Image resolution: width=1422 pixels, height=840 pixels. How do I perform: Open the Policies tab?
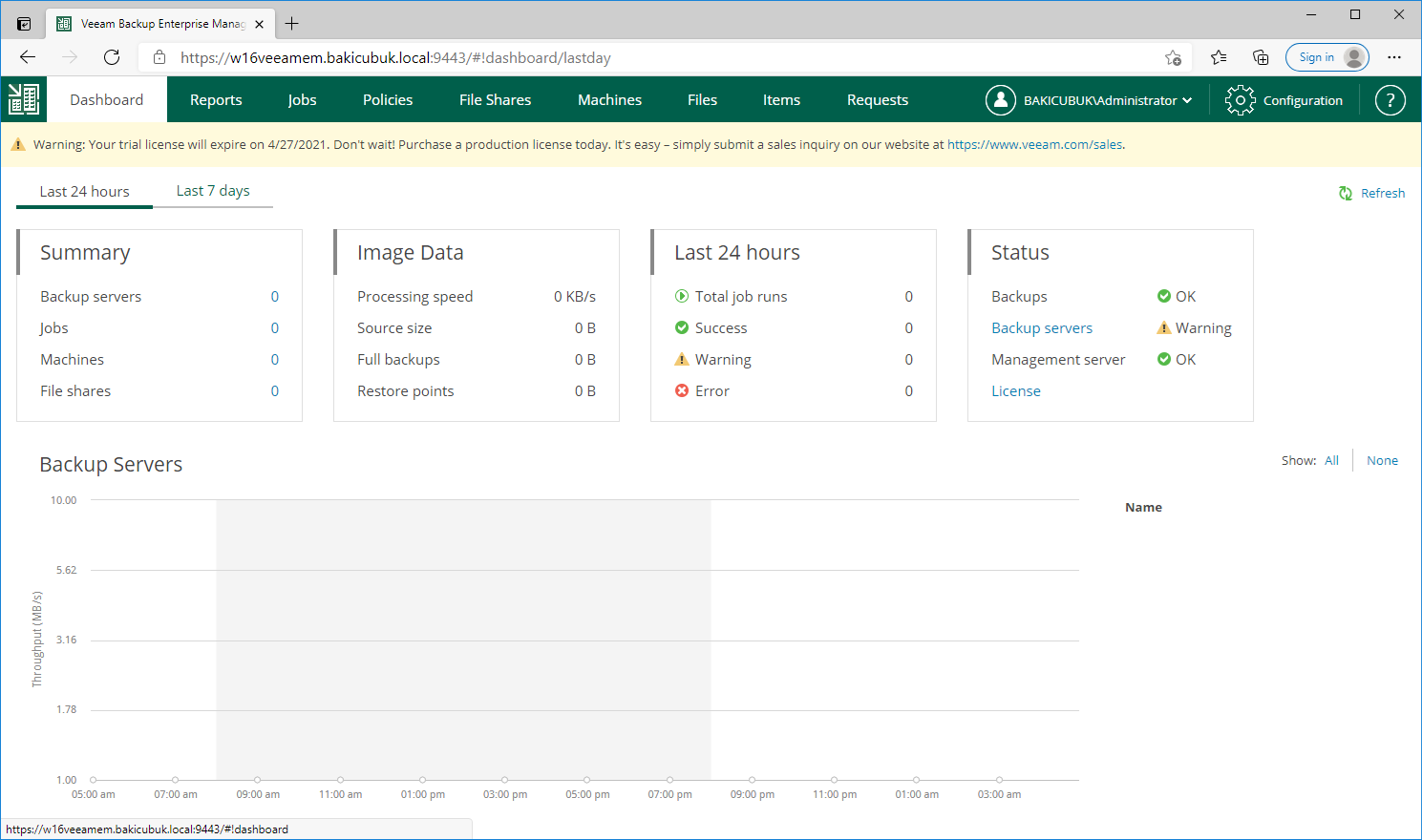click(388, 99)
